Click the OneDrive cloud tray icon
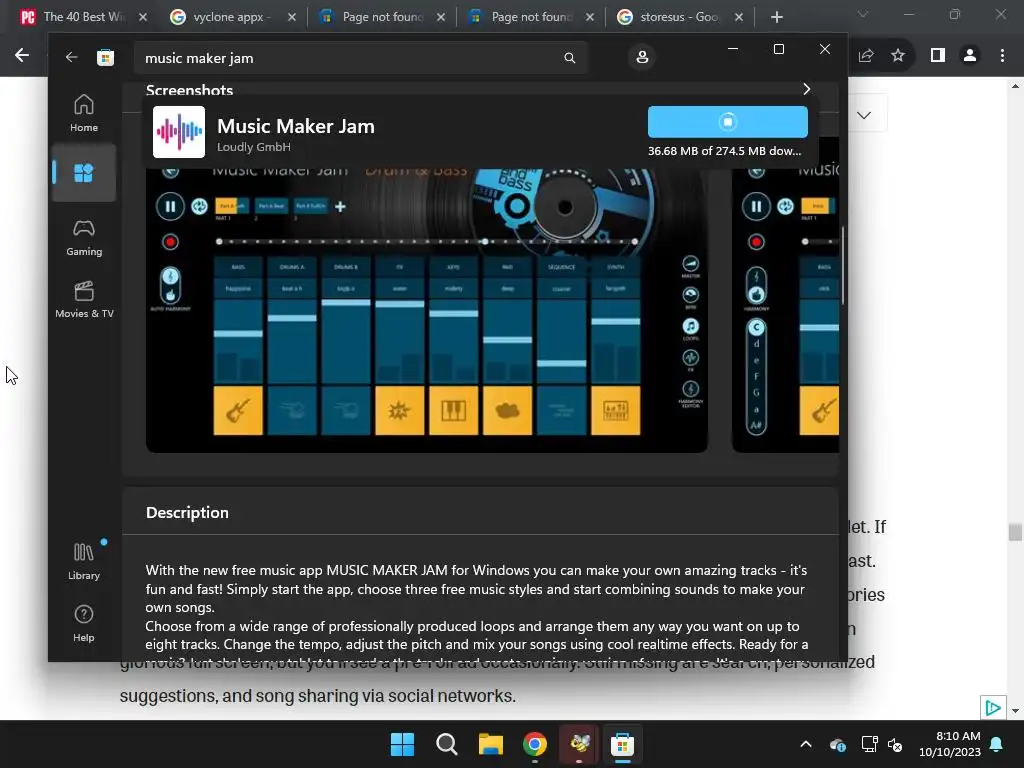Viewport: 1024px width, 768px height. pos(838,744)
